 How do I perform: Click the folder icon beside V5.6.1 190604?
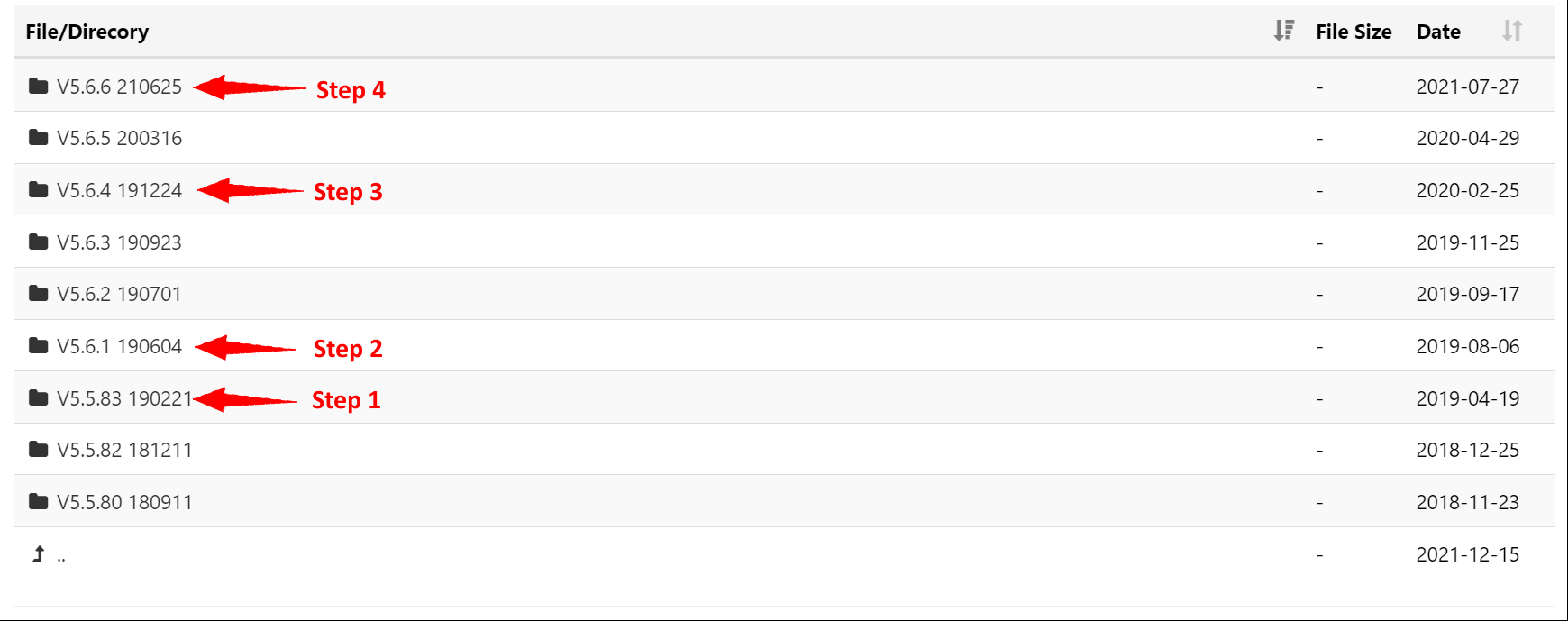point(38,346)
